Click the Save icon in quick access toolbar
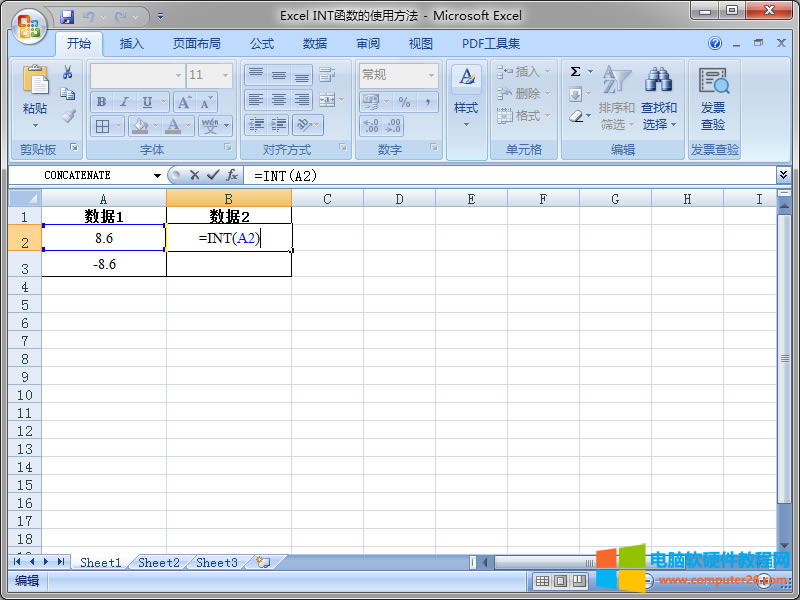The width and height of the screenshot is (800, 600). (x=67, y=17)
